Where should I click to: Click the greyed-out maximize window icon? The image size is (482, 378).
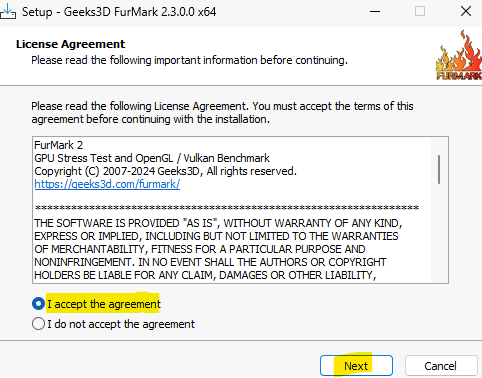(x=420, y=12)
